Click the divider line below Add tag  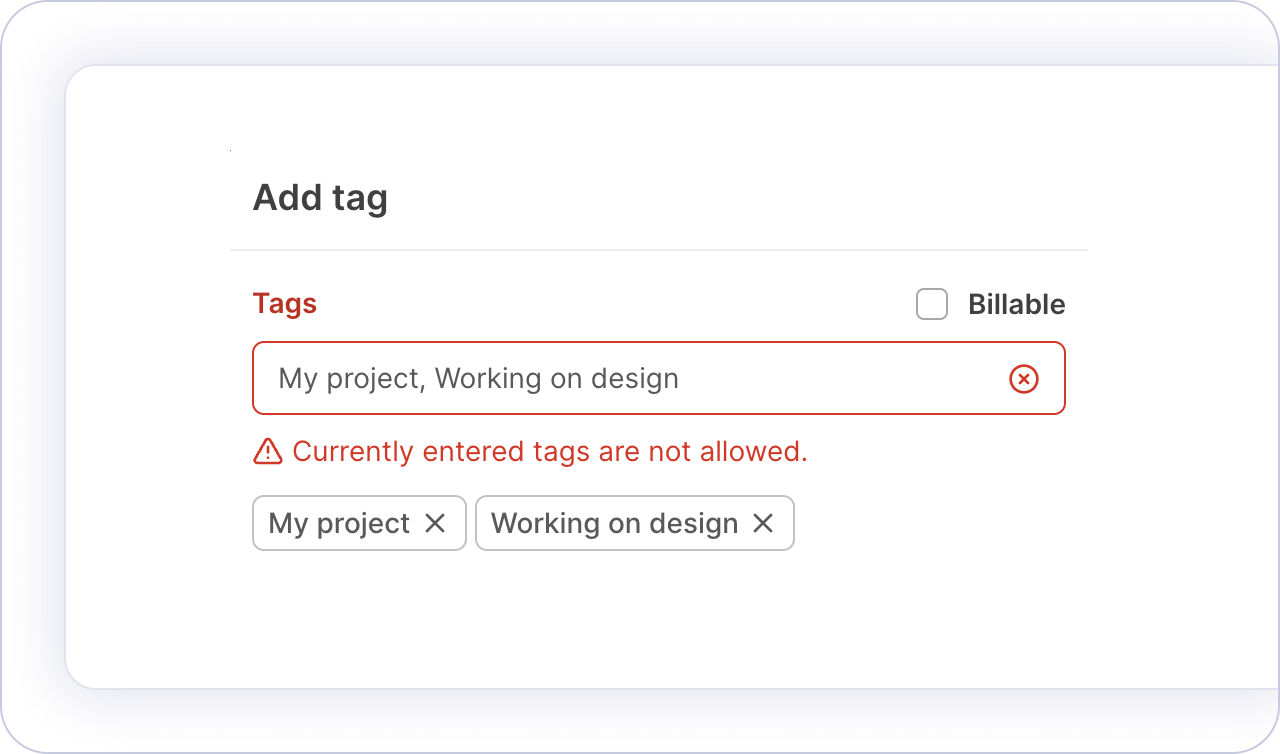(x=658, y=249)
